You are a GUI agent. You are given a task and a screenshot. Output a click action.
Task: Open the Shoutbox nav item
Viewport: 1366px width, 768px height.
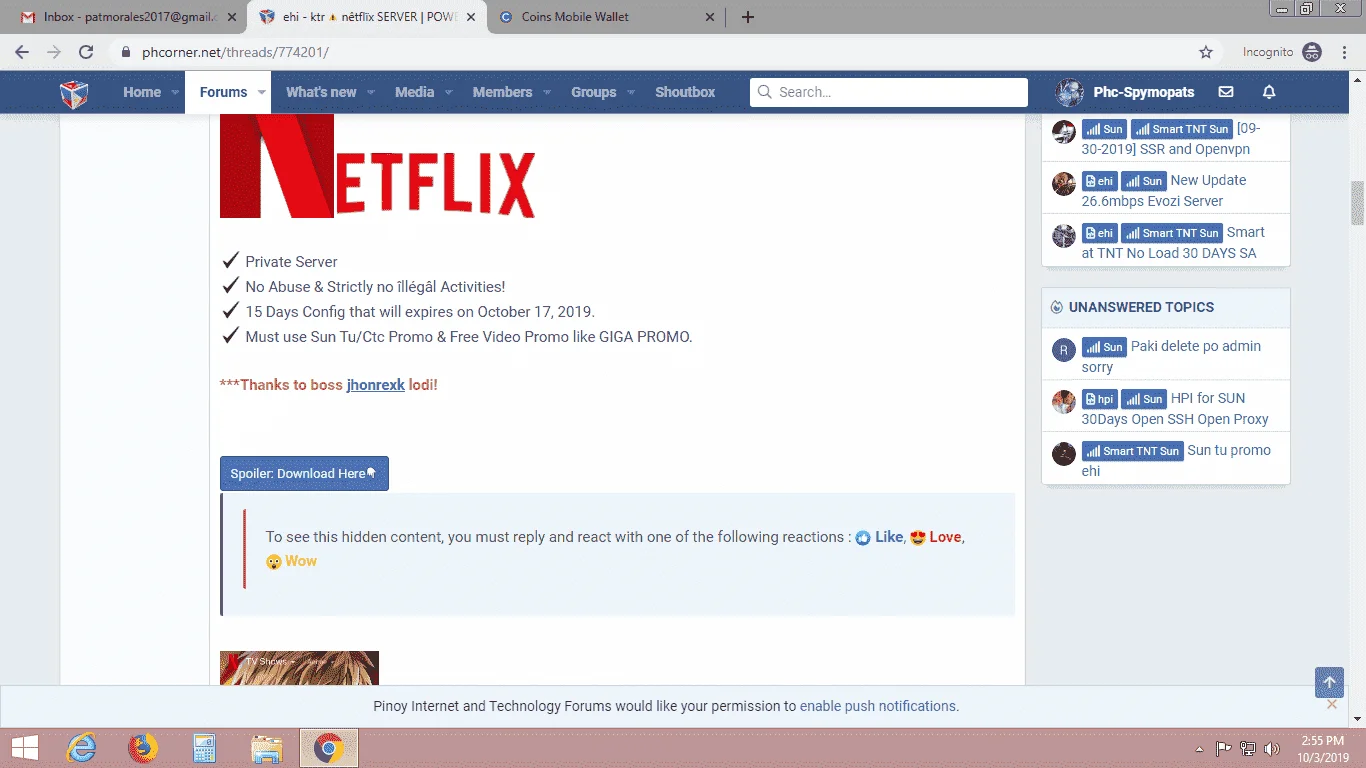685,92
